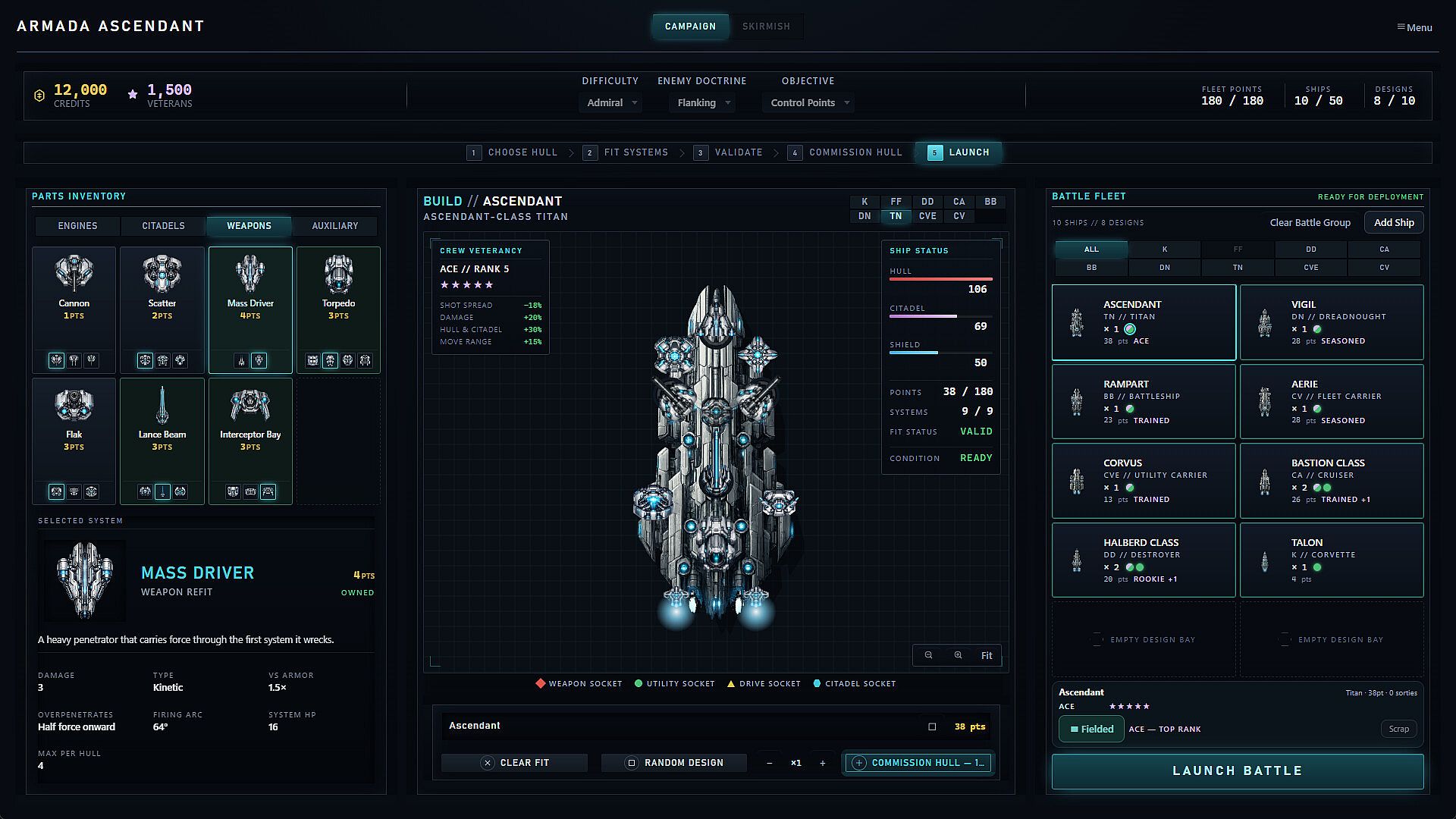This screenshot has height=819, width=1456.
Task: Switch to Skirmish mode
Action: 766,27
